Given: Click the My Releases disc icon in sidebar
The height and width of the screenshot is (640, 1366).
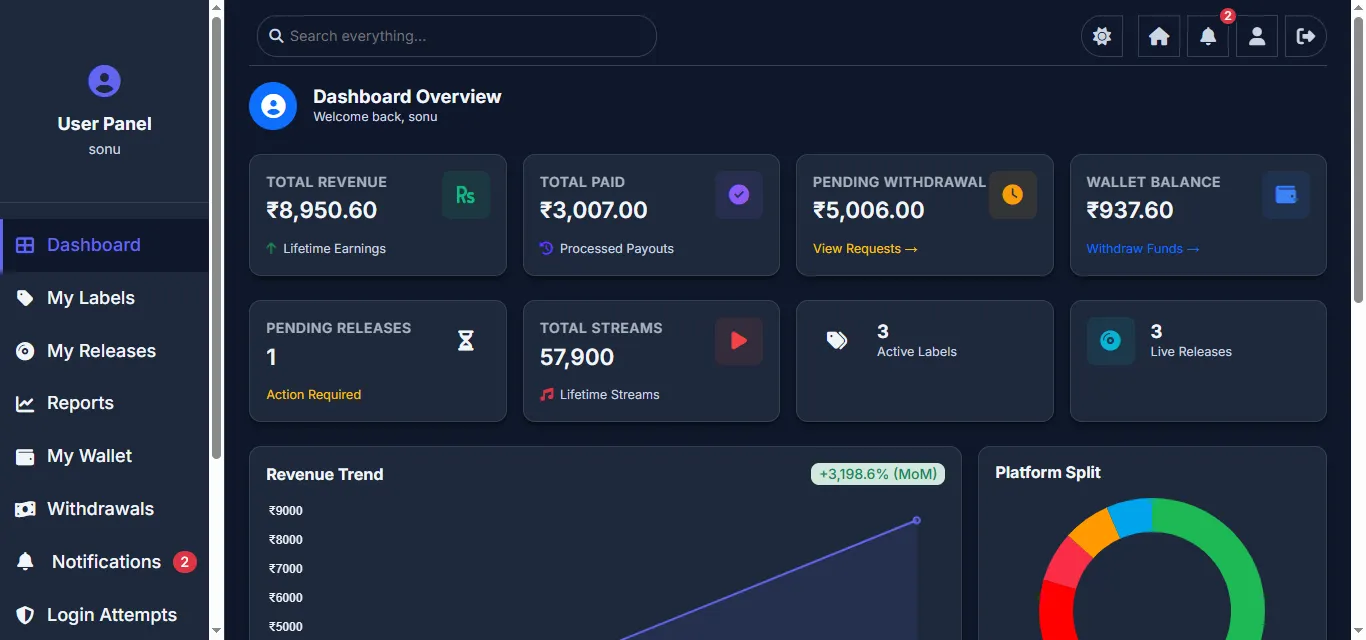Looking at the screenshot, I should pos(25,351).
